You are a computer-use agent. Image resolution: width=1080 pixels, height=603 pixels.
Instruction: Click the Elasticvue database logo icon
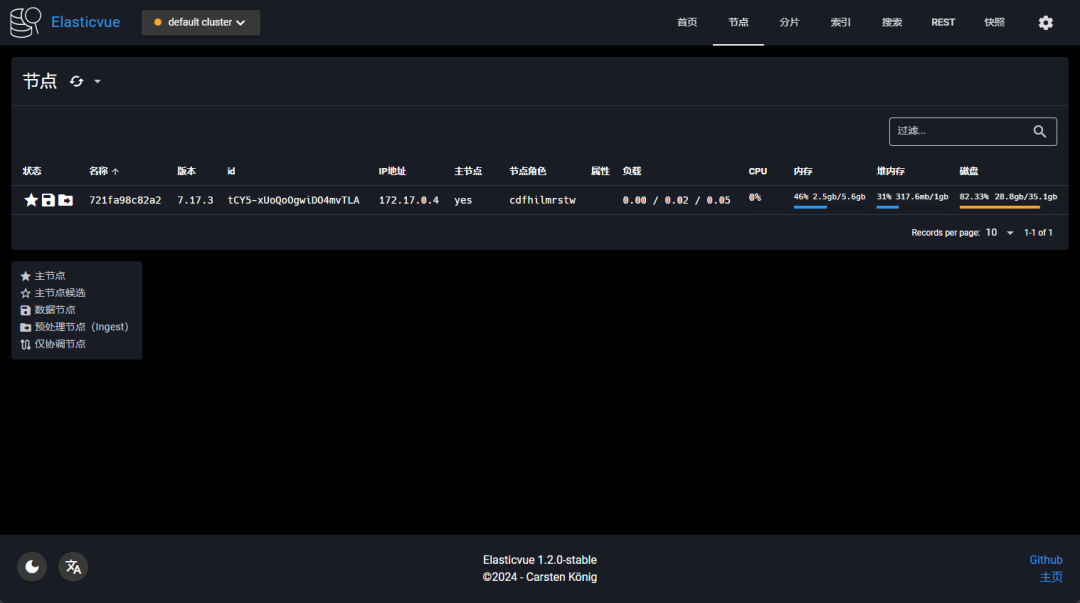coord(26,22)
